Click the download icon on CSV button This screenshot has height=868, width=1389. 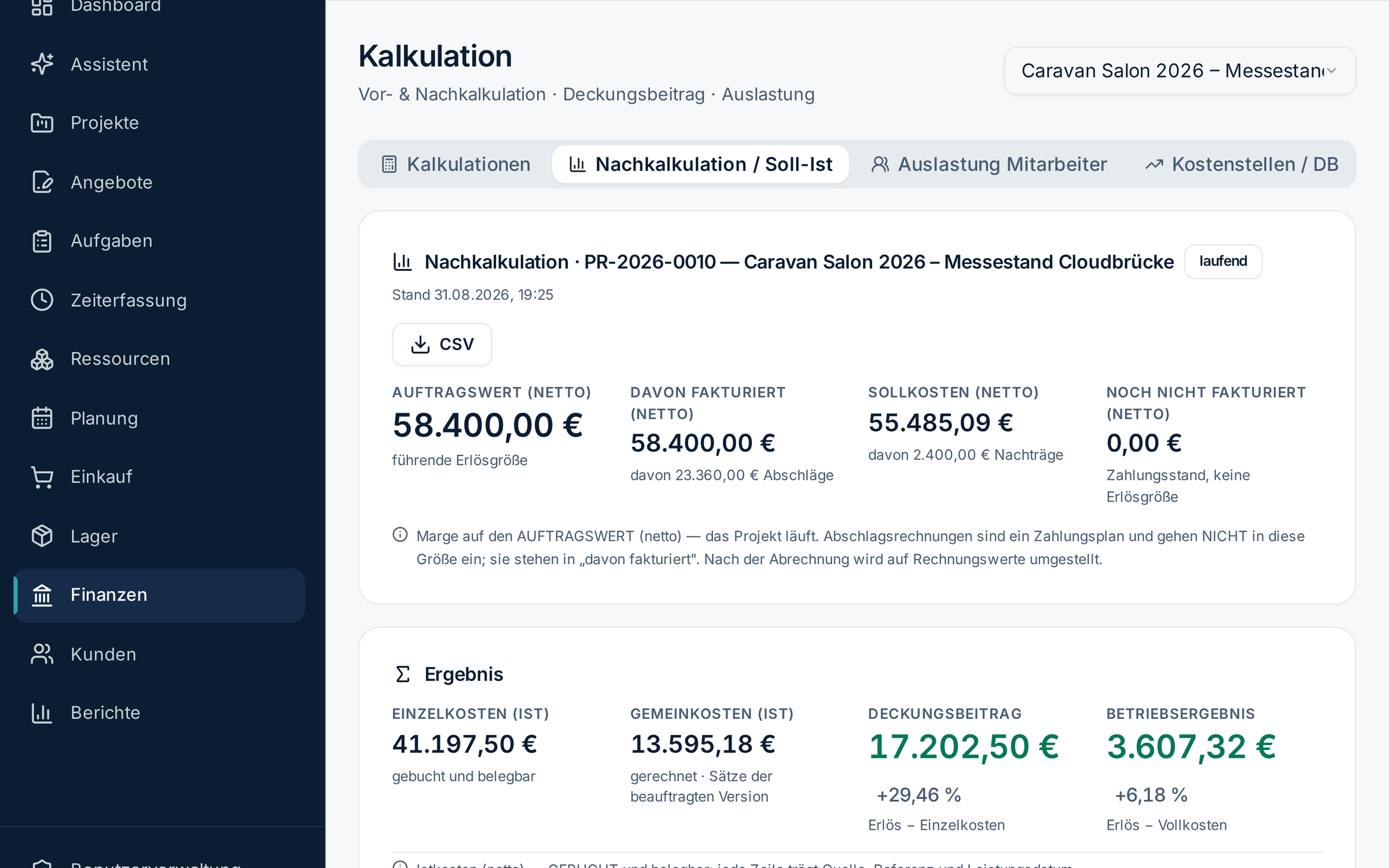pos(420,344)
